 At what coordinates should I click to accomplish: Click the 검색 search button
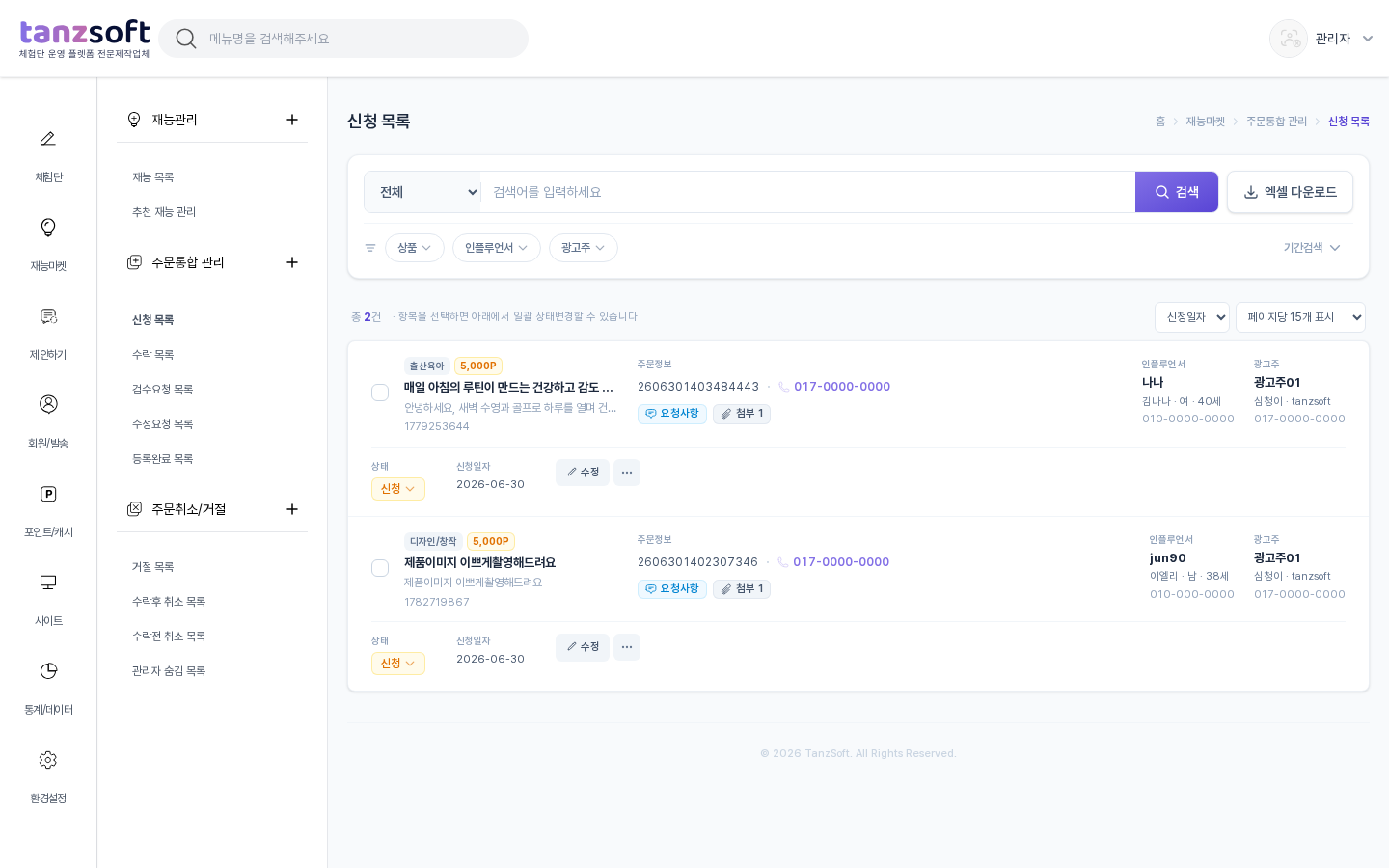(x=1177, y=192)
